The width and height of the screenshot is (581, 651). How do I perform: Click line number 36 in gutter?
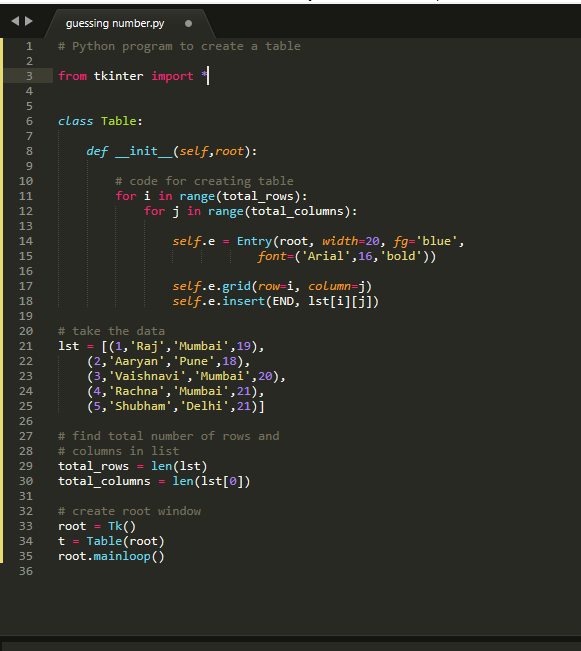pyautogui.click(x=26, y=571)
